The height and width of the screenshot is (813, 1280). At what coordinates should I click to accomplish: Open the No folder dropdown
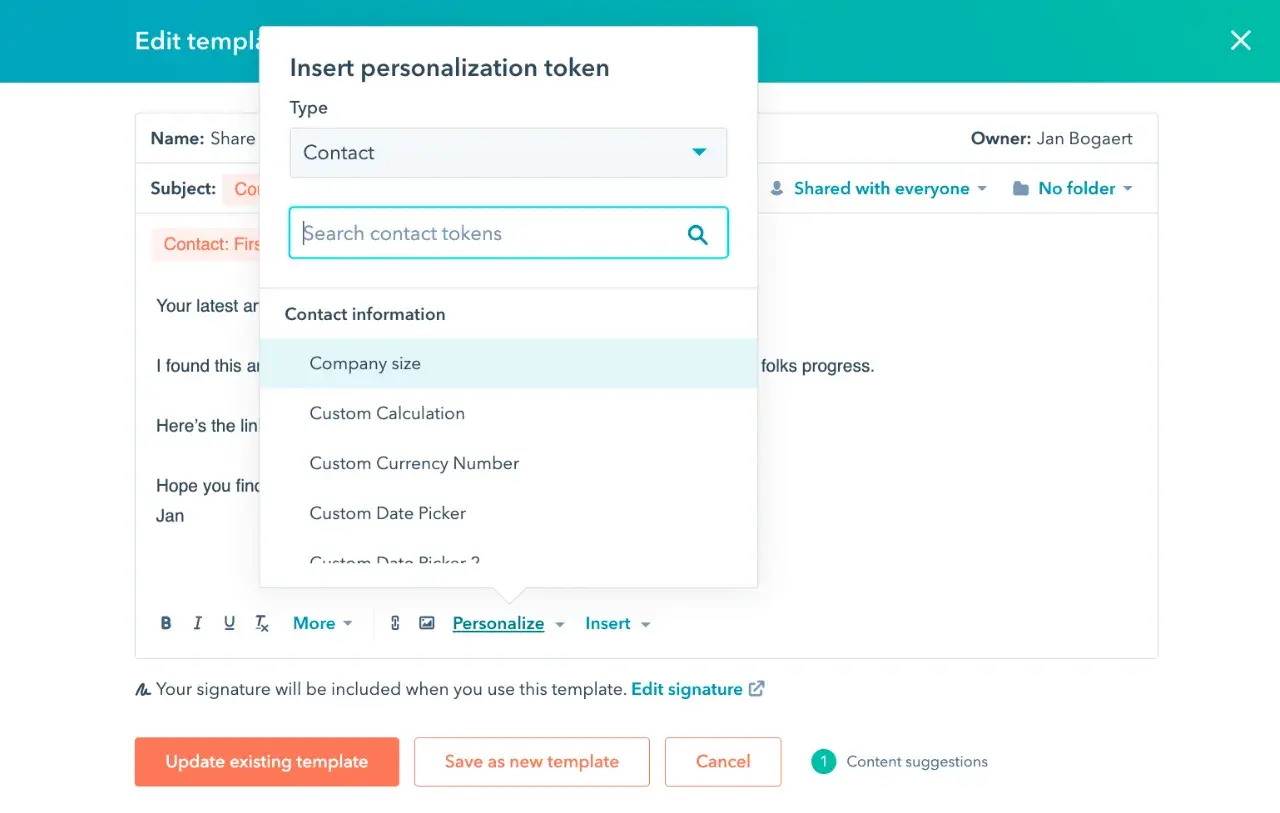coord(1073,188)
